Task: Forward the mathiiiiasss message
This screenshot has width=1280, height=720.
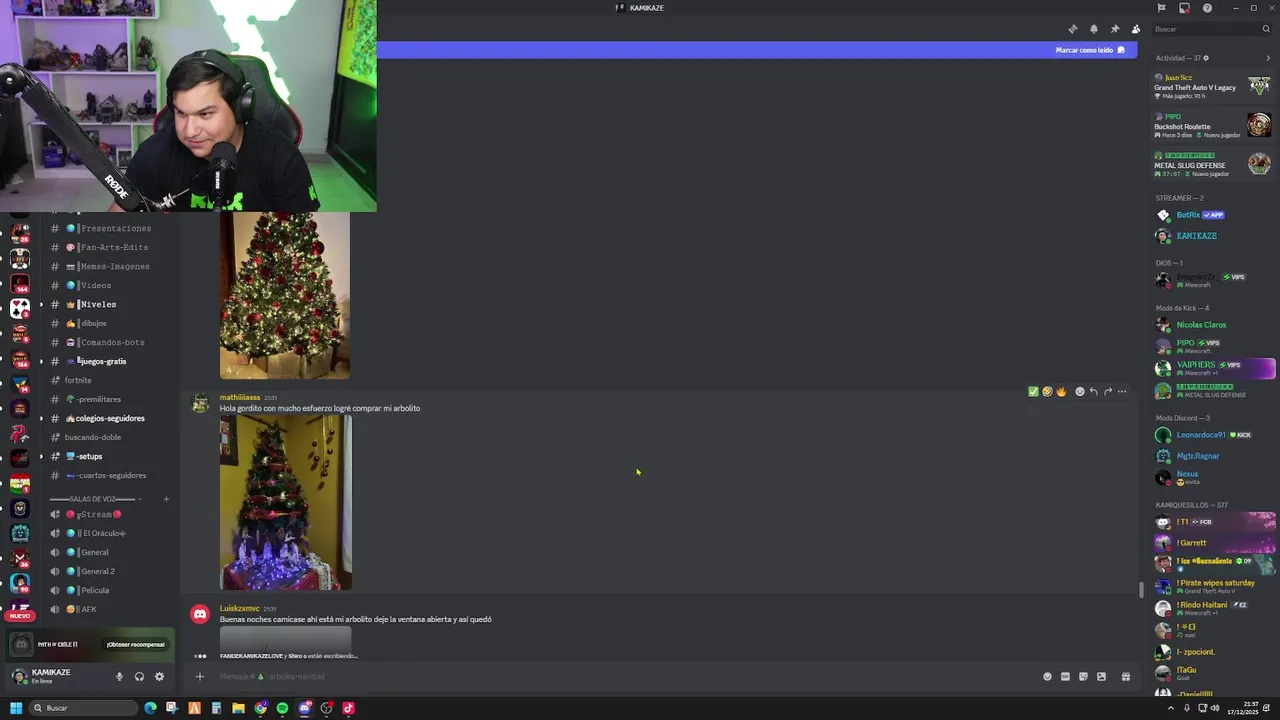Action: [1107, 392]
